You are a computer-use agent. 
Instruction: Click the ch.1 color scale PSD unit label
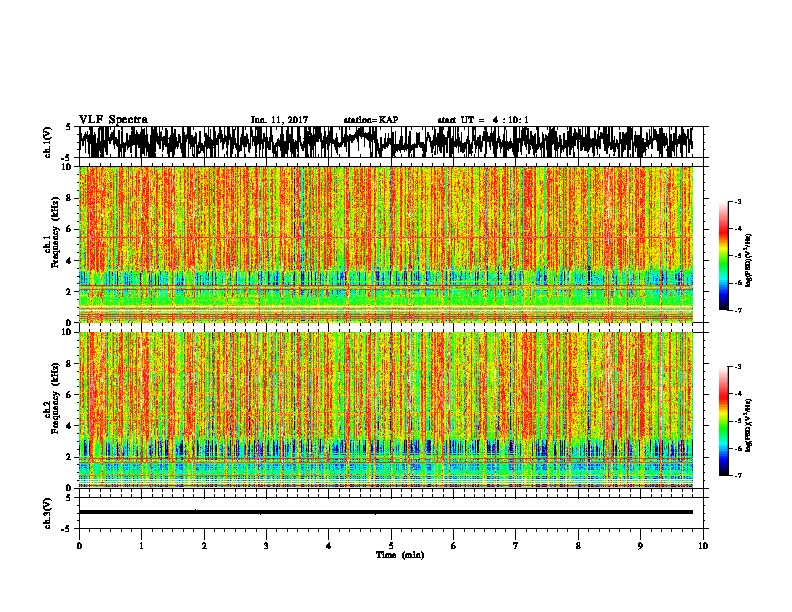(x=749, y=261)
